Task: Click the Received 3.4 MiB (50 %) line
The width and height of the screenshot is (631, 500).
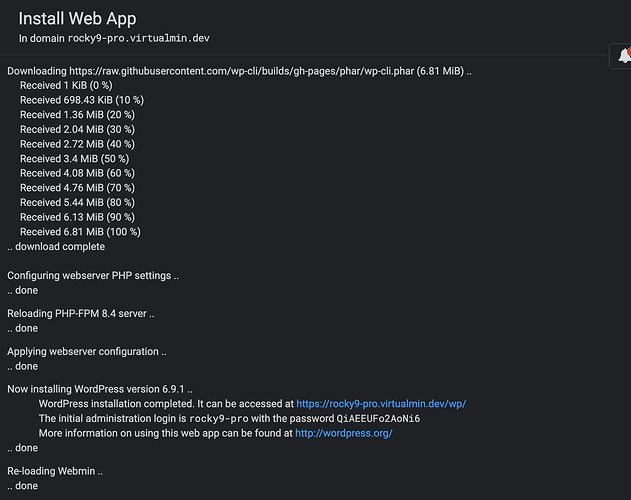Action: (x=76, y=158)
